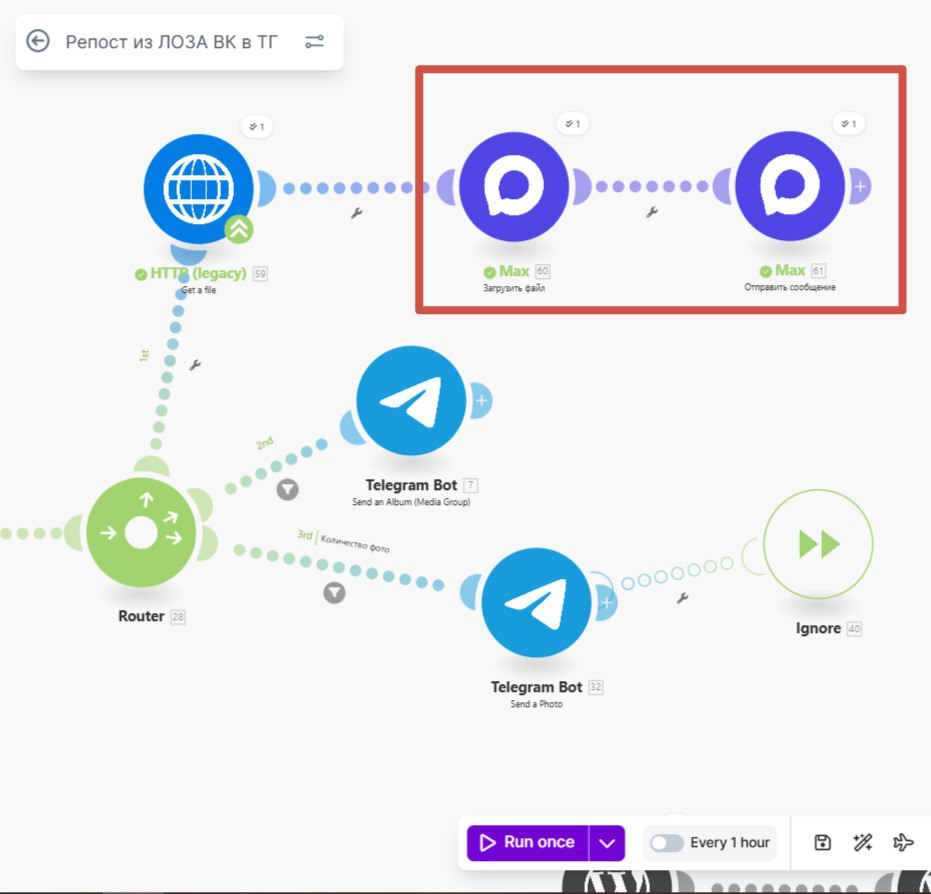Expand the Run once dropdown arrow
The image size is (931, 894).
[x=607, y=843]
